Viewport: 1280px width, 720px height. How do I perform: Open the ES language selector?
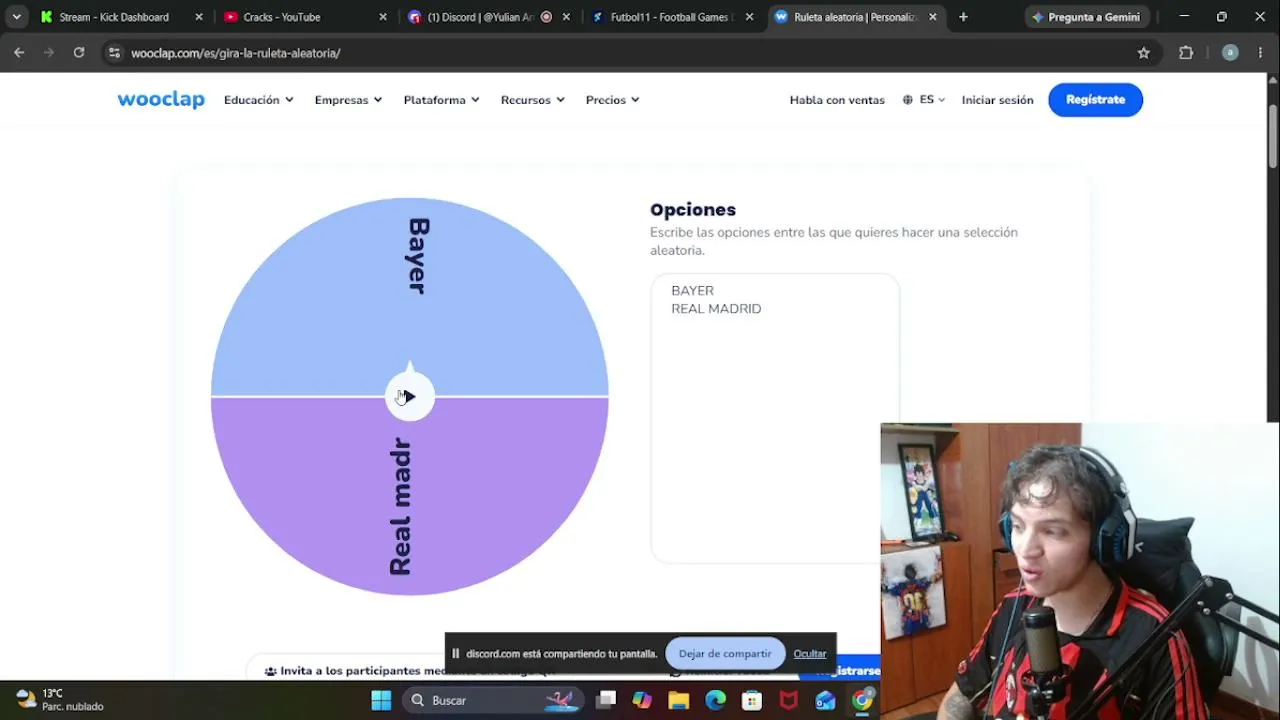pos(924,100)
